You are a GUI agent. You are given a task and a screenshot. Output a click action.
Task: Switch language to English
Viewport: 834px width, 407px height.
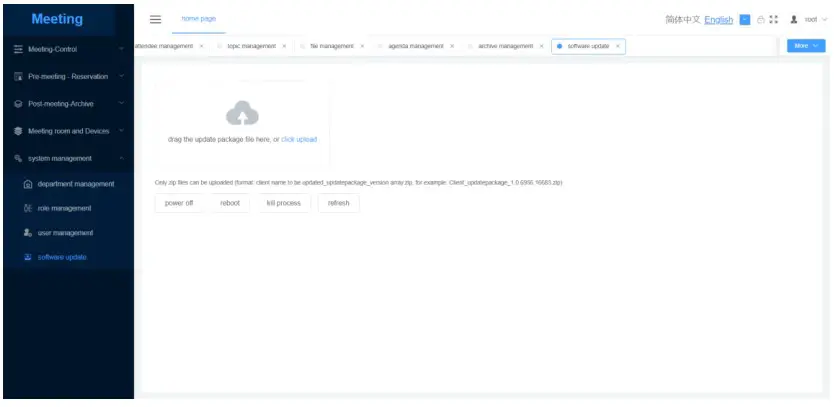[719, 20]
